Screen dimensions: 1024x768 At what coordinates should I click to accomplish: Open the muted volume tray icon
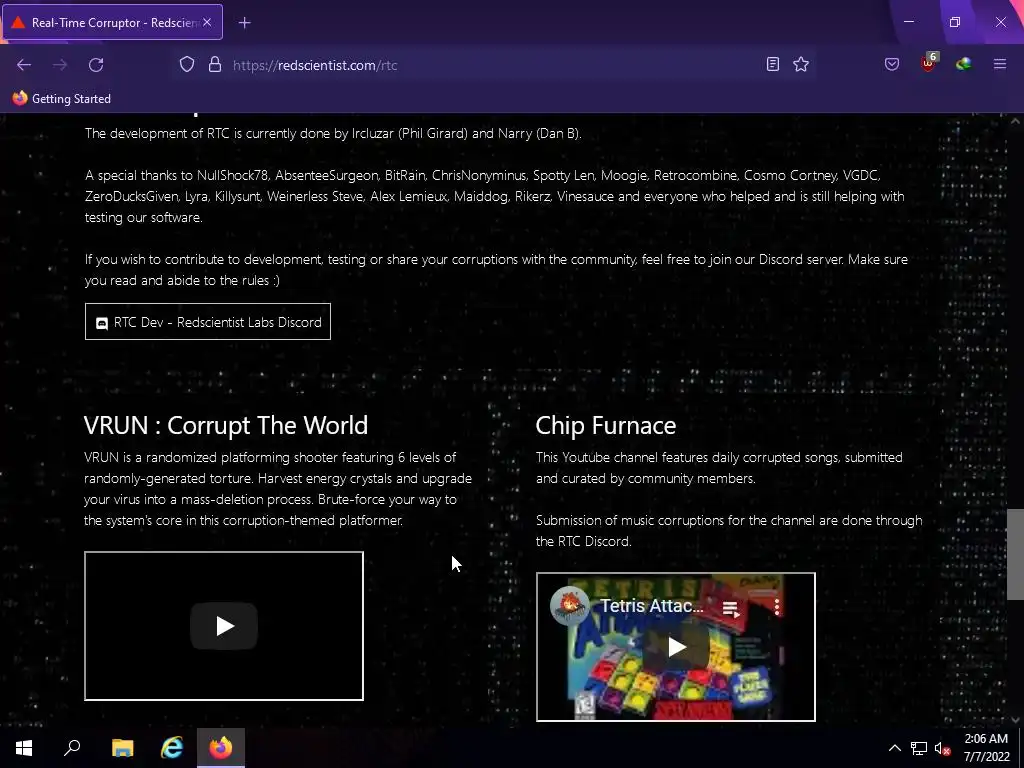(x=942, y=748)
